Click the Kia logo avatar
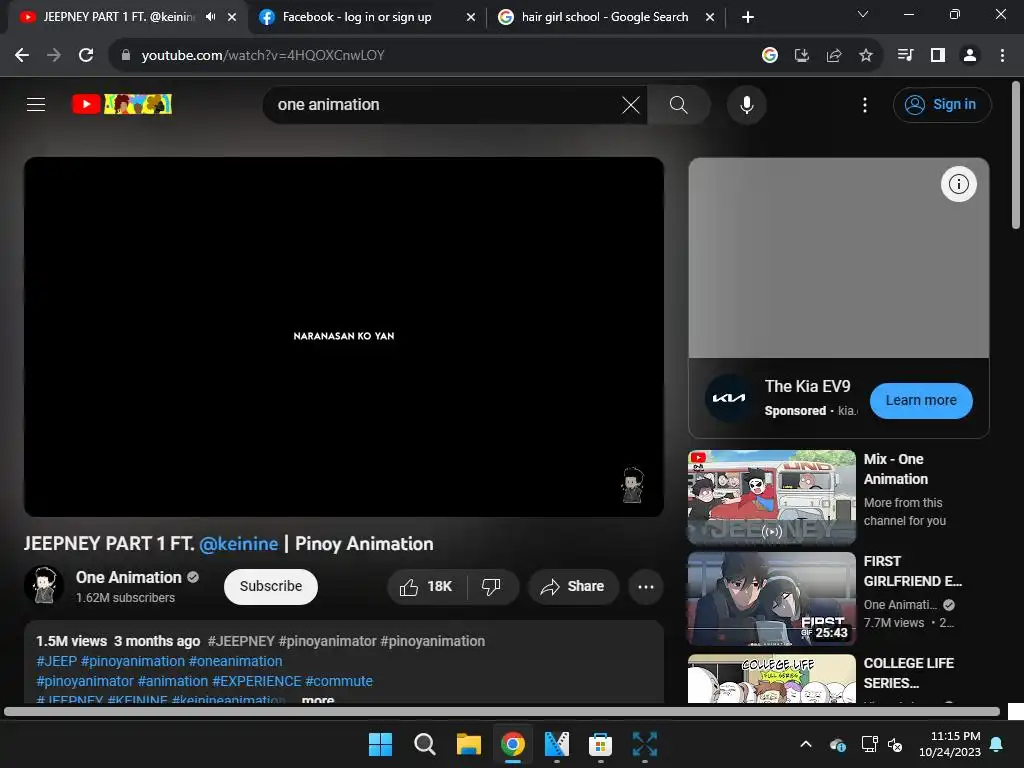Viewport: 1024px width, 768px height. [728, 398]
